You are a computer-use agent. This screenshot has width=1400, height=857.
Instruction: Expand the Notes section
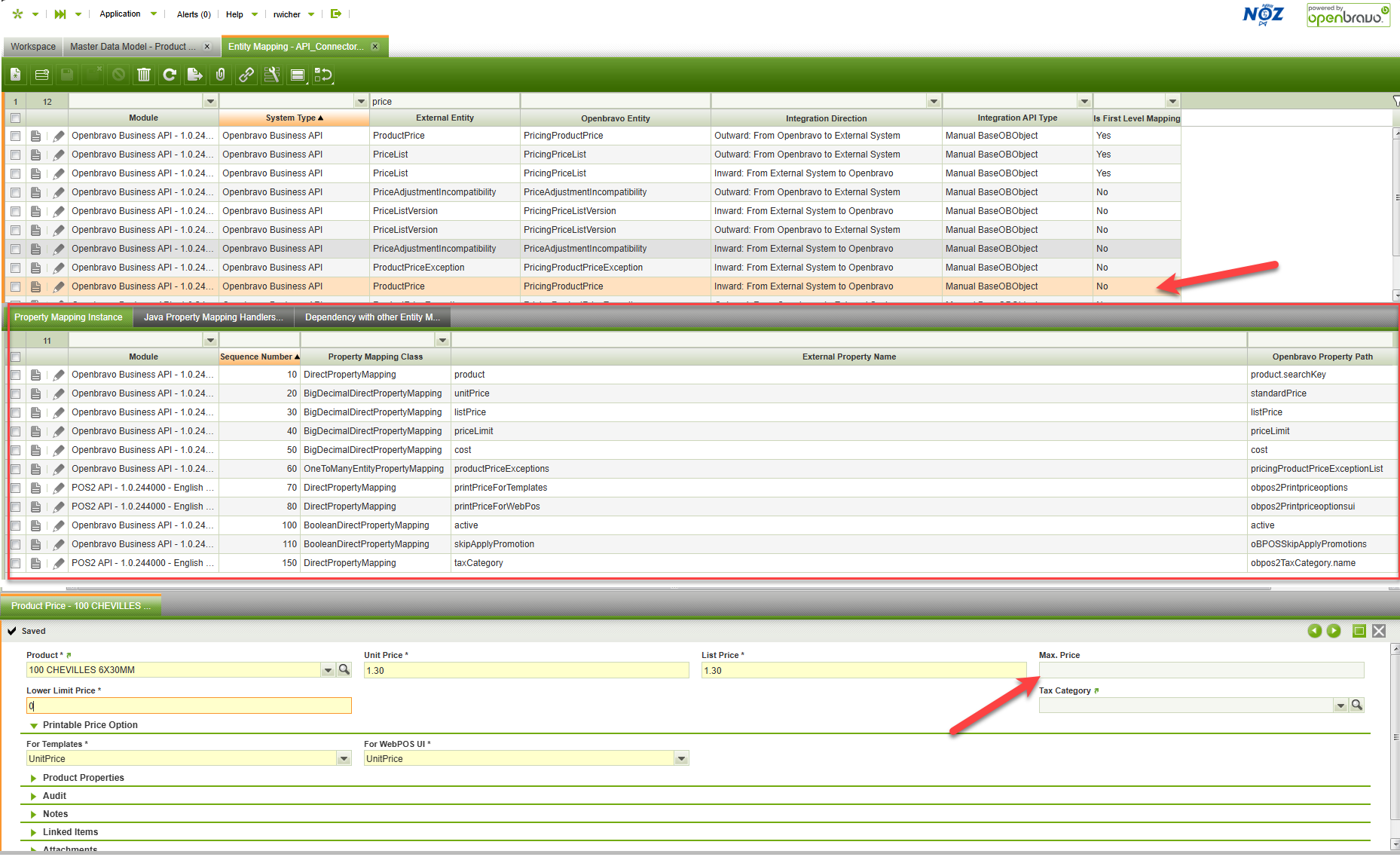55,814
